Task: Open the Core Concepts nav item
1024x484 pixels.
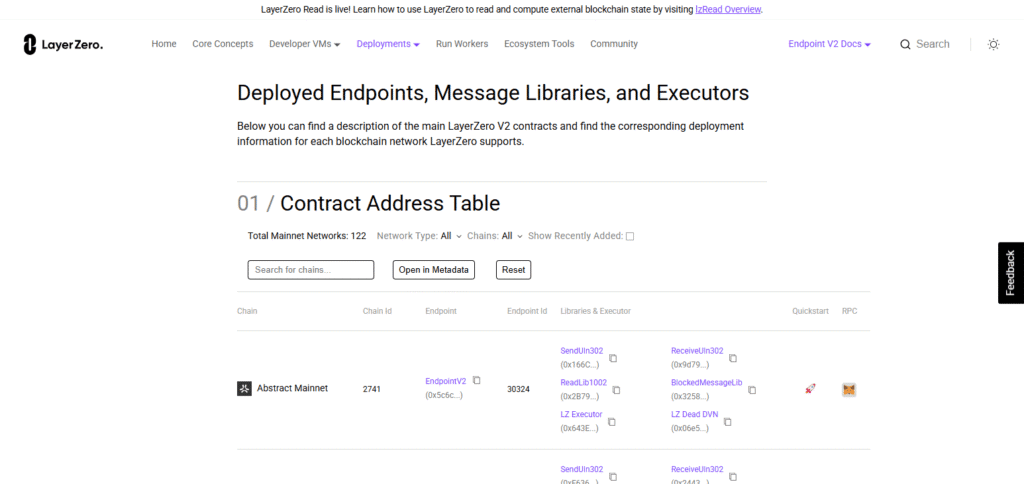Action: (x=223, y=44)
